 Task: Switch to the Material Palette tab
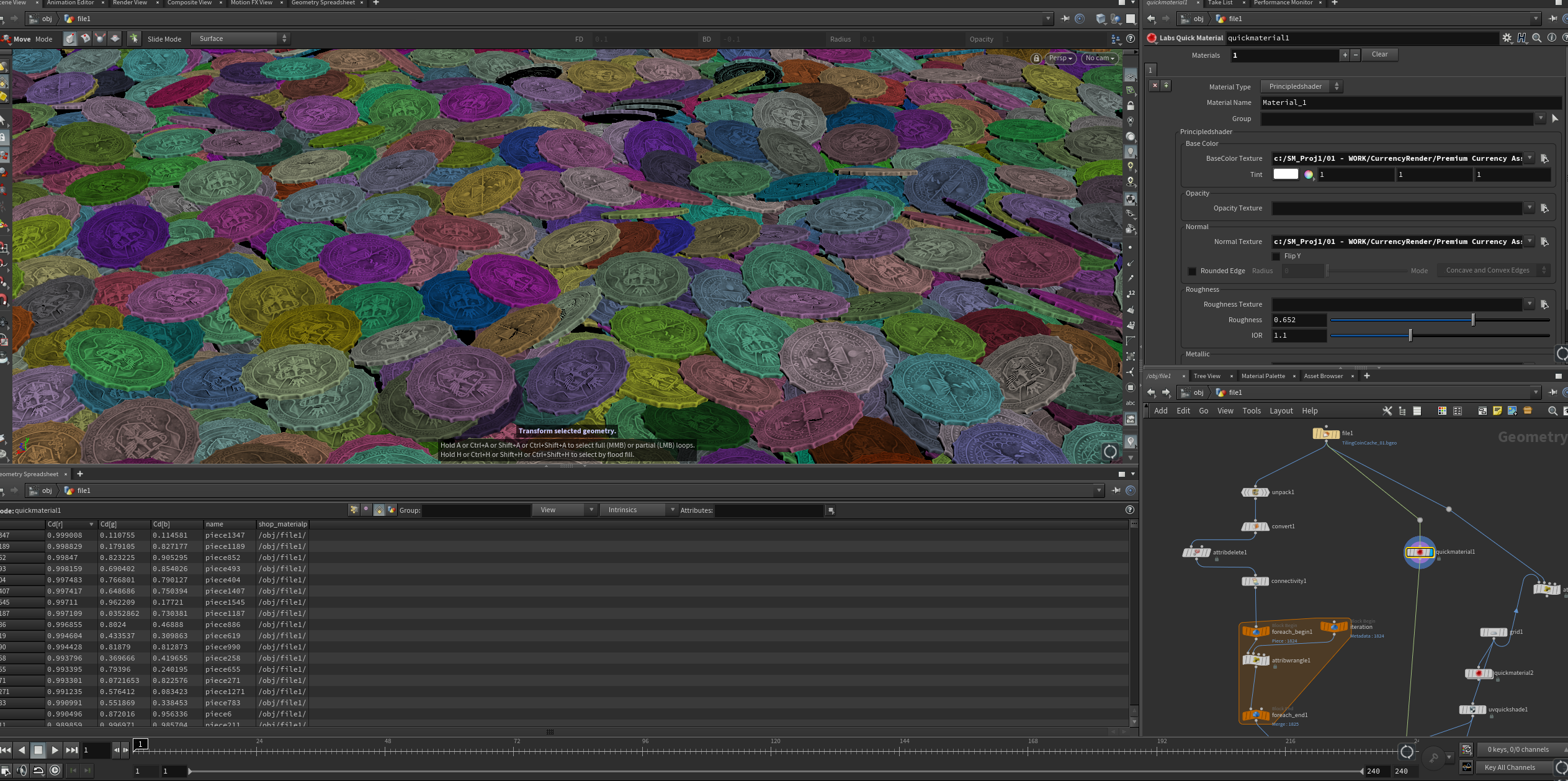point(1263,376)
